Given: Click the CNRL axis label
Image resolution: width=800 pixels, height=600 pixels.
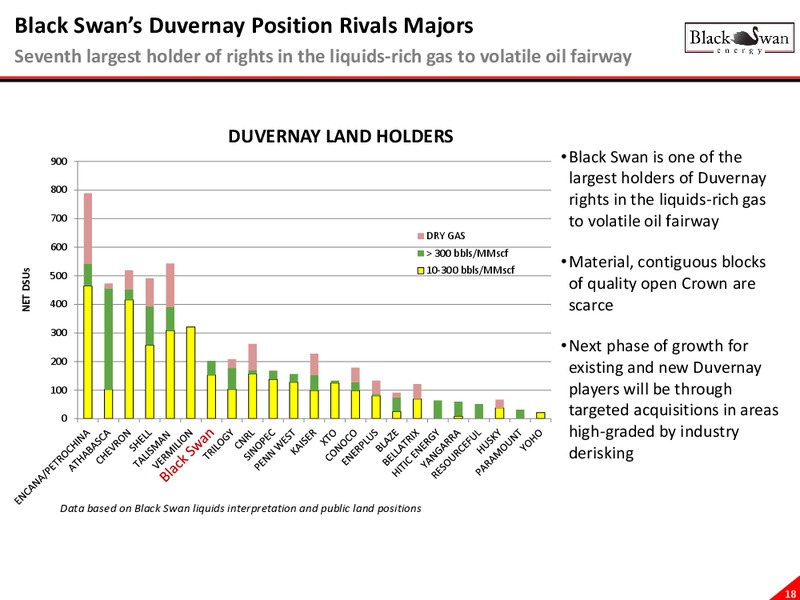Looking at the screenshot, I should (x=245, y=438).
